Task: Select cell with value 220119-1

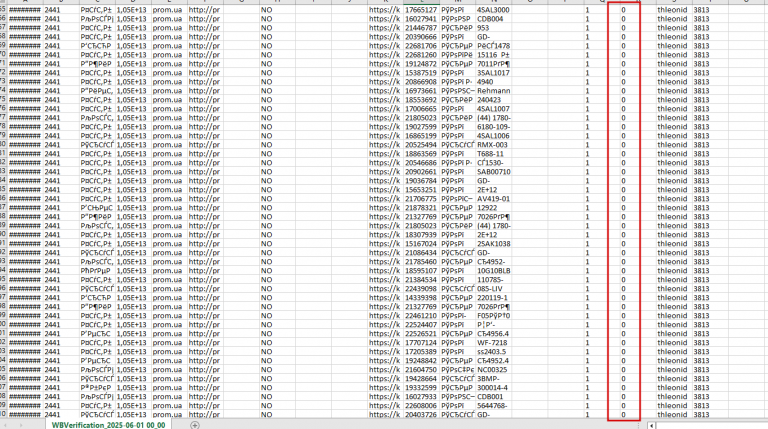Action: (x=493, y=297)
